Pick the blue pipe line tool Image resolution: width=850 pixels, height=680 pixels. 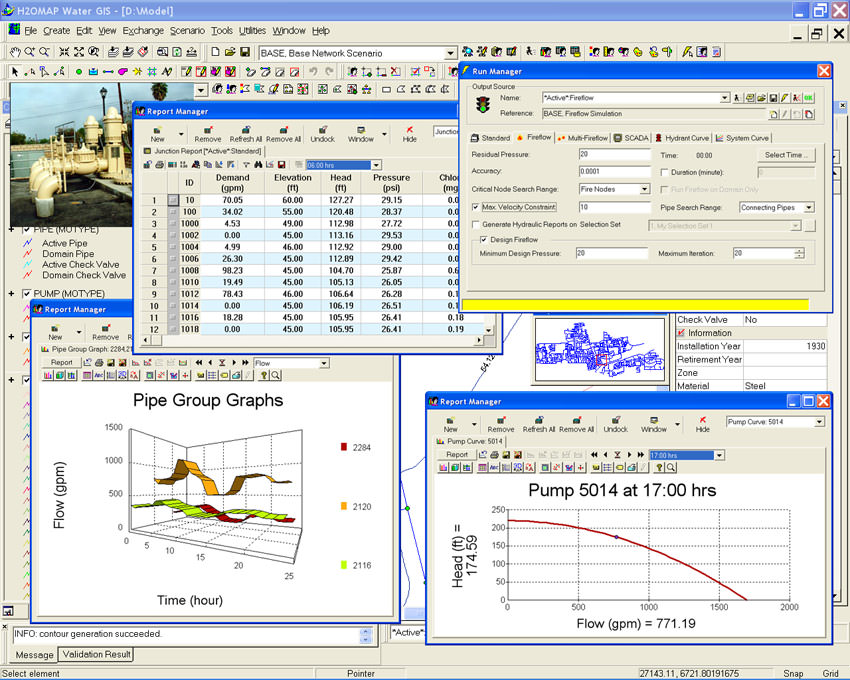pos(108,72)
